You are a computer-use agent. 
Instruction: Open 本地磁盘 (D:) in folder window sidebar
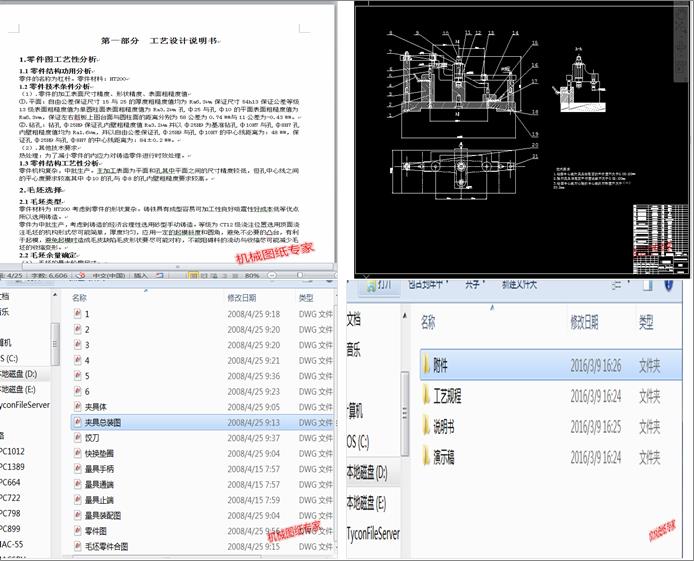[x=367, y=473]
